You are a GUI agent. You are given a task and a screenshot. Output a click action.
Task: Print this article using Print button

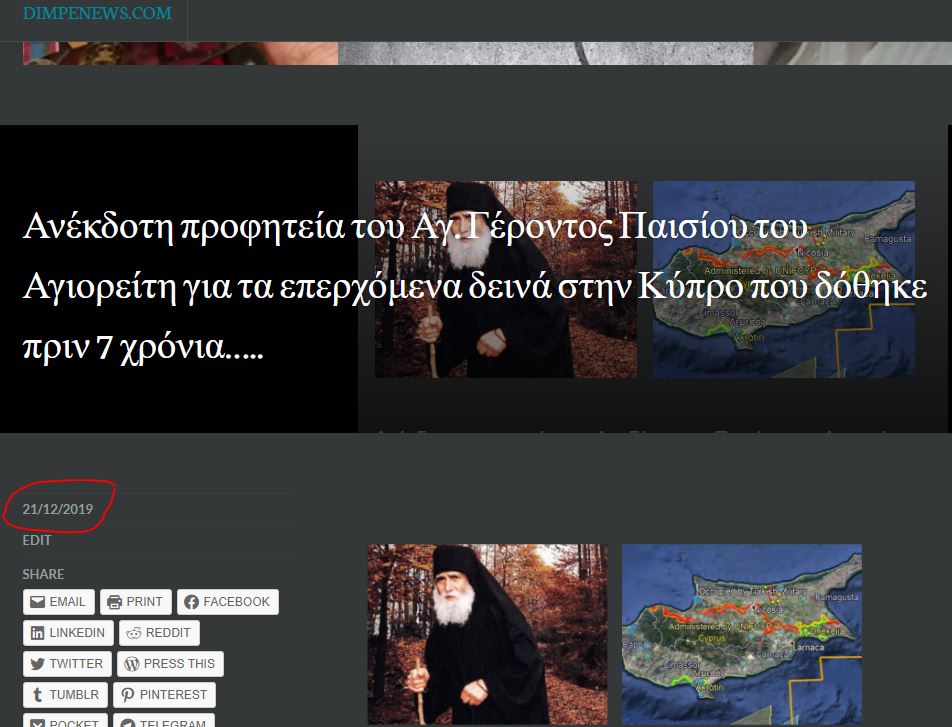pyautogui.click(x=135, y=602)
